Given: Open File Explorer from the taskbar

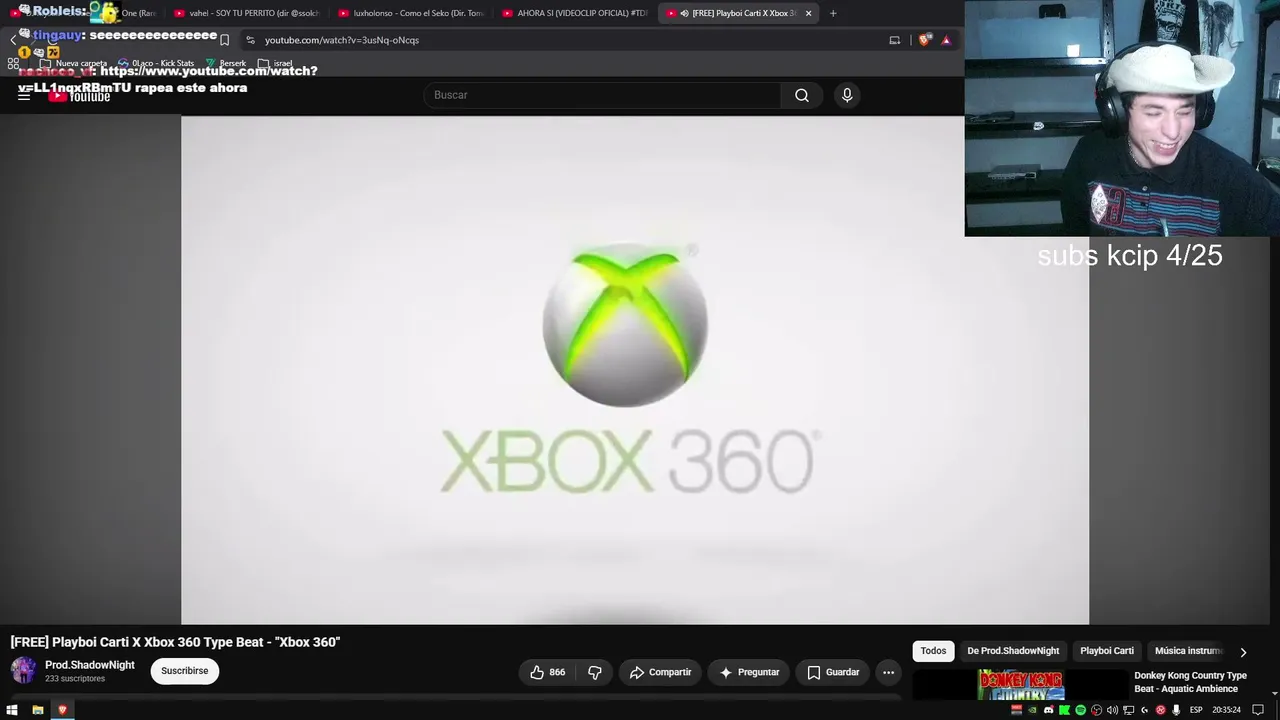Looking at the screenshot, I should click(x=38, y=710).
